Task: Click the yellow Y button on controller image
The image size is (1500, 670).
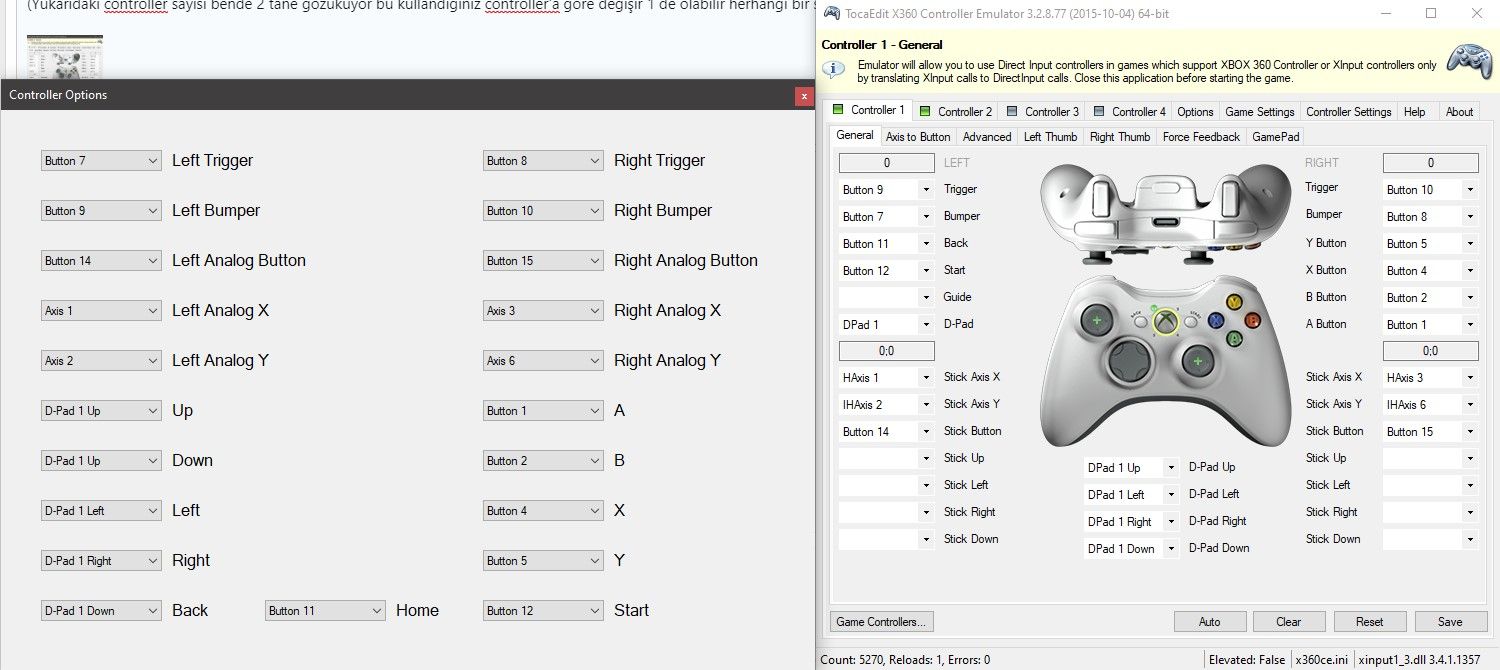Action: tap(1235, 301)
